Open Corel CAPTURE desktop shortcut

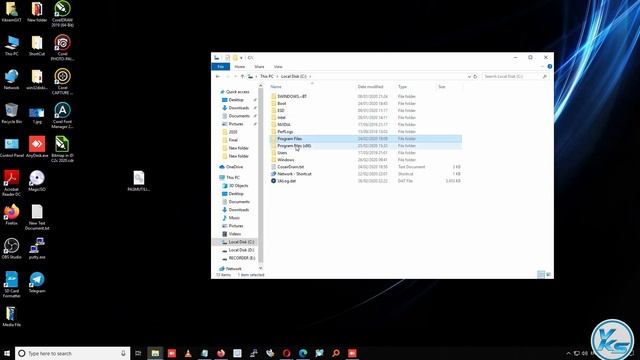coord(62,82)
